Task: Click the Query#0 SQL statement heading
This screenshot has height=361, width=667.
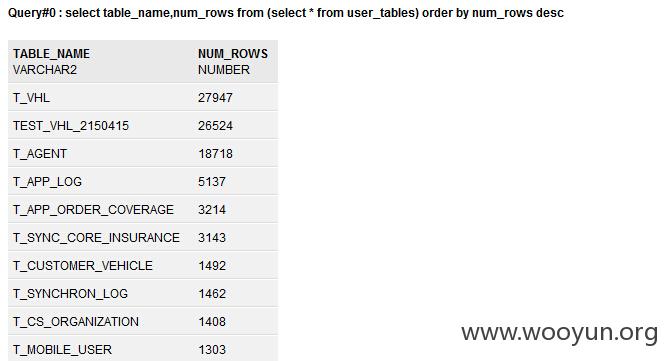Action: tap(286, 13)
